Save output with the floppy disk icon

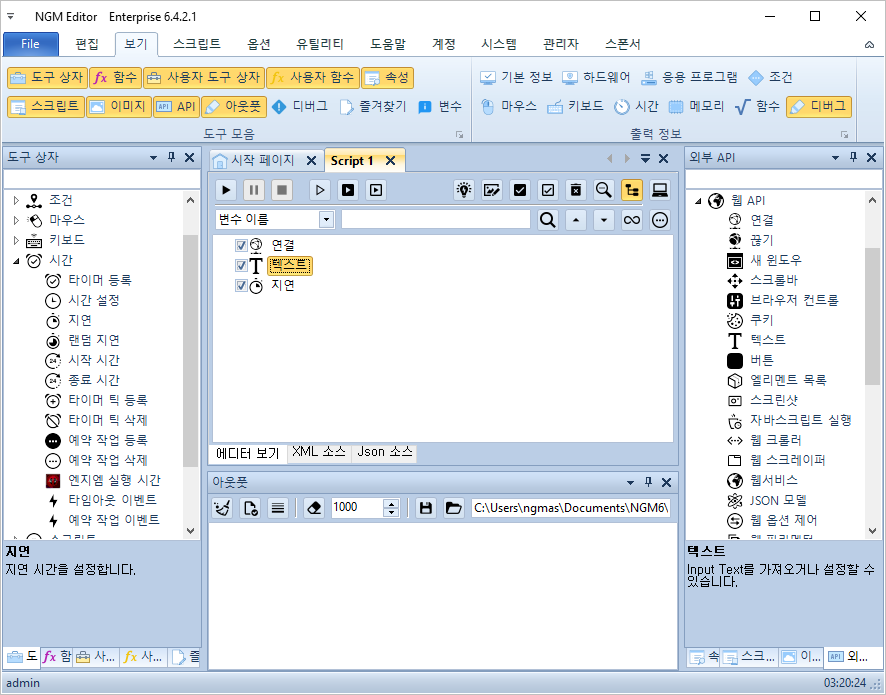426,508
